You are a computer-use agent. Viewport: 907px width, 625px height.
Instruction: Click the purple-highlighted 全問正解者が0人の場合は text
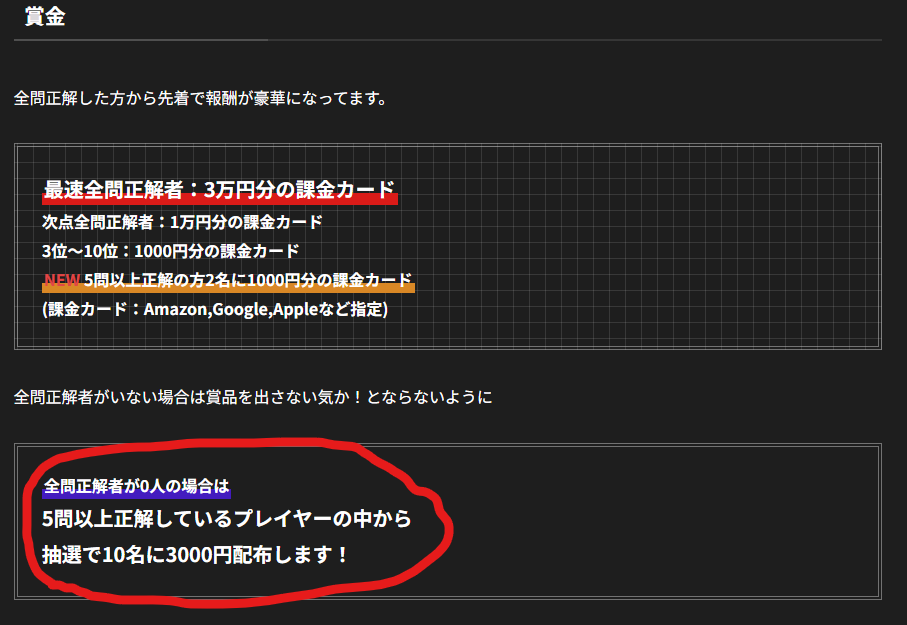point(137,487)
